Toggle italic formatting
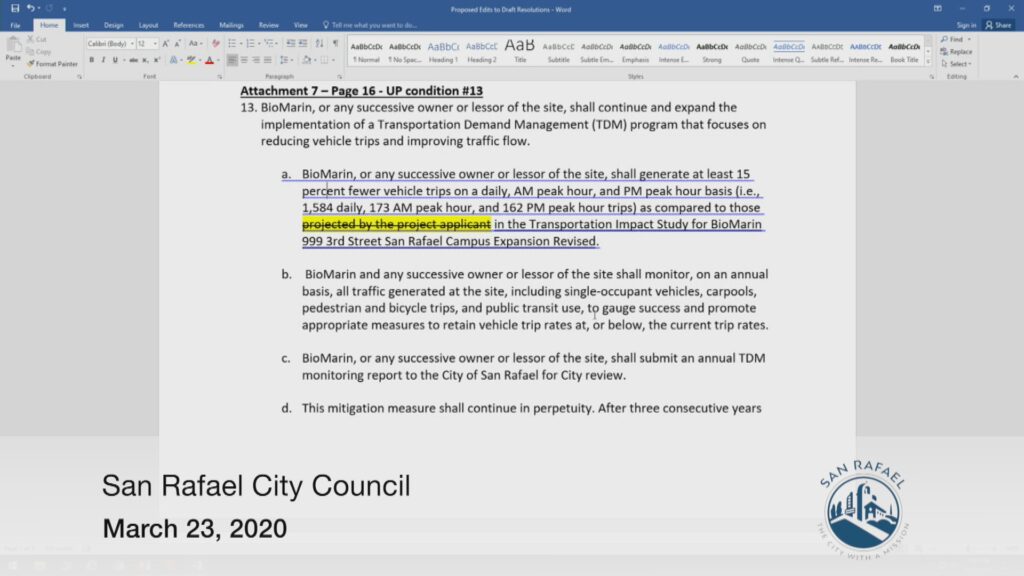Viewport: 1024px width, 576px height. 103,60
